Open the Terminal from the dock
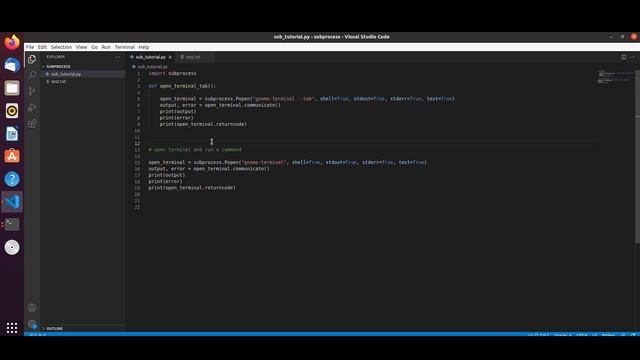The height and width of the screenshot is (360, 640). coord(12,224)
